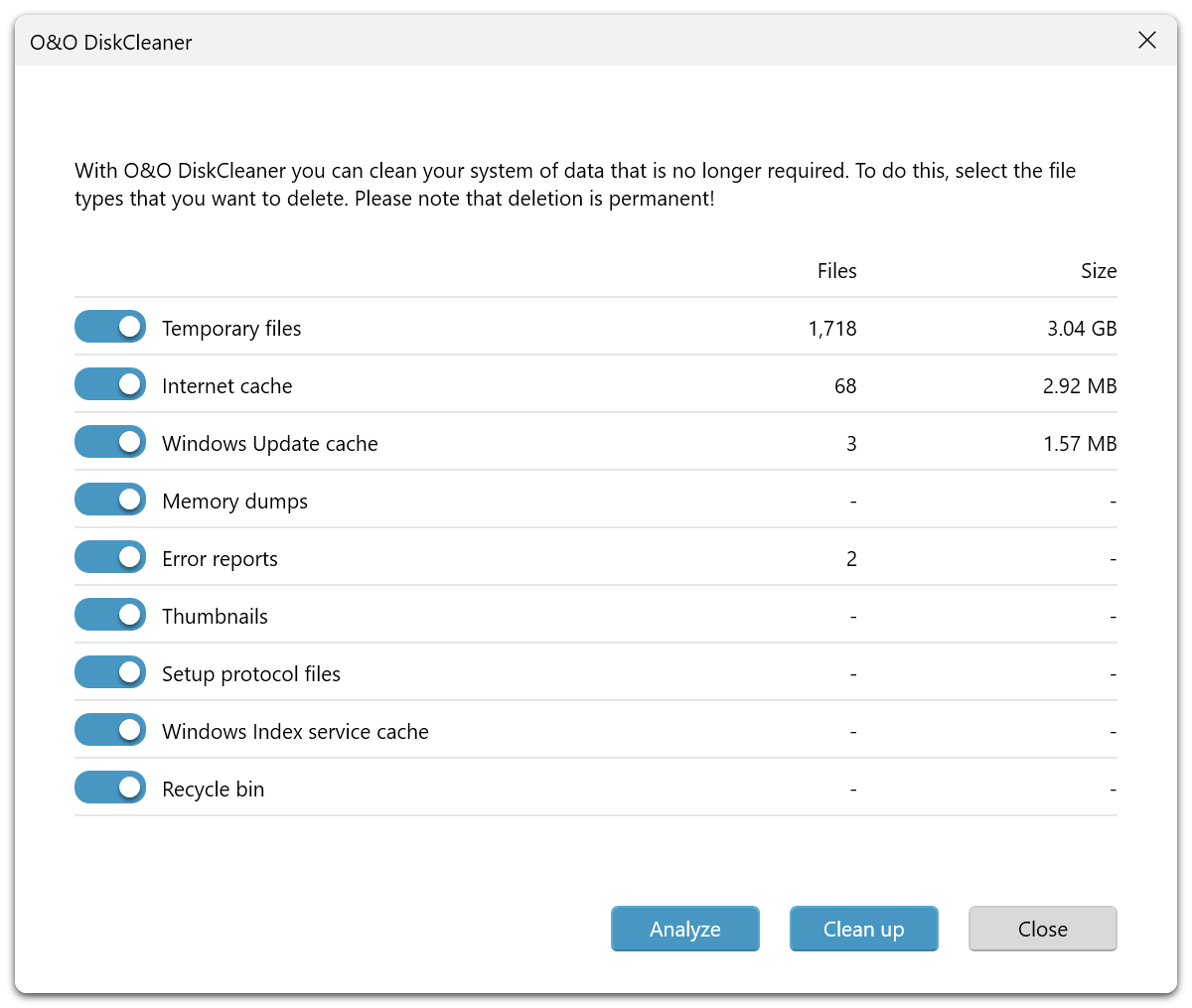
Task: Turn off the Setup protocol files toggle
Action: coord(110,672)
